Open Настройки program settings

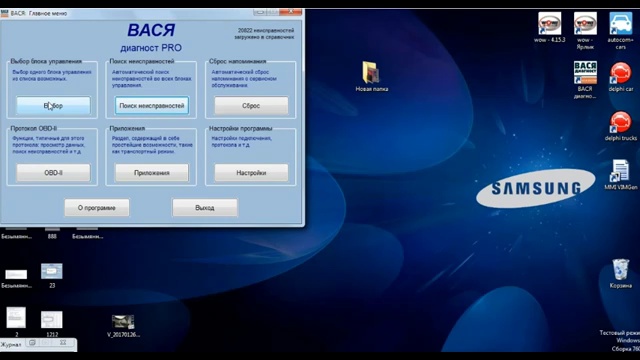[x=251, y=173]
